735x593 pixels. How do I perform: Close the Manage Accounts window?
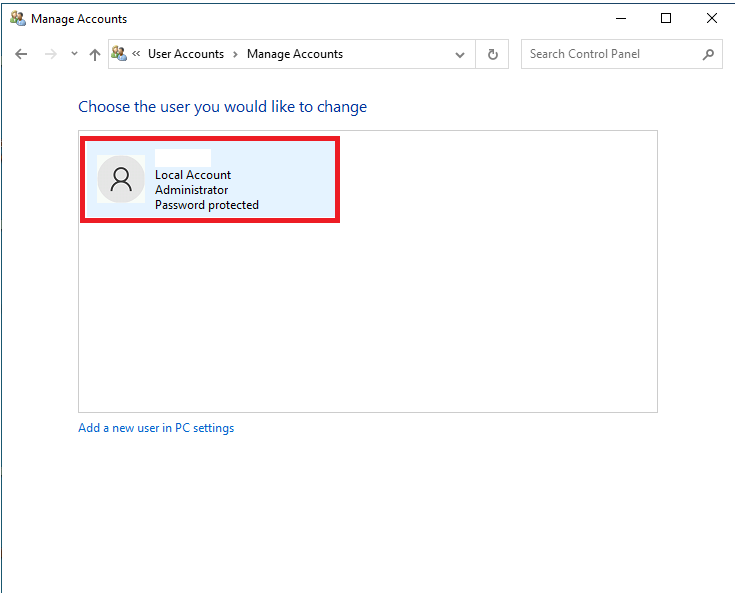[x=712, y=18]
